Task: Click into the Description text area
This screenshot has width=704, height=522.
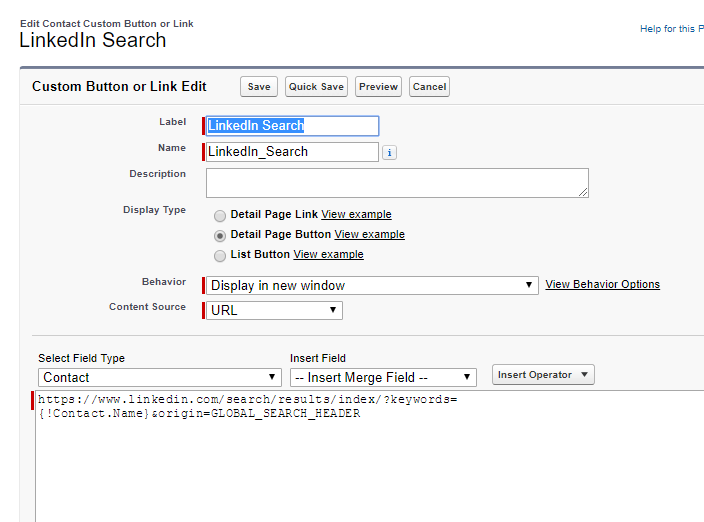Action: point(397,183)
